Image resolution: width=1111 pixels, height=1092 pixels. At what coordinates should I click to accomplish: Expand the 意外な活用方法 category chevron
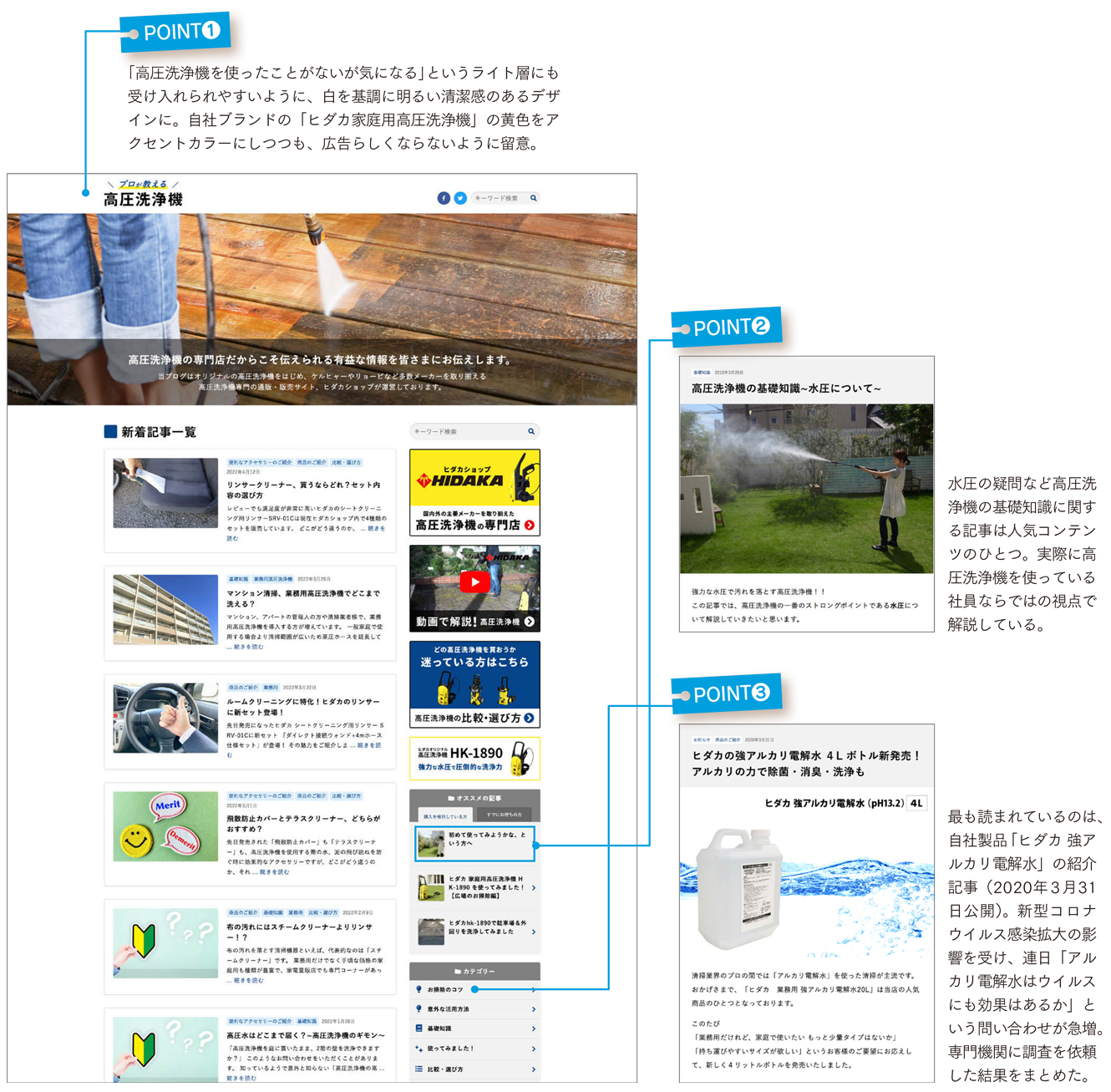click(534, 1008)
